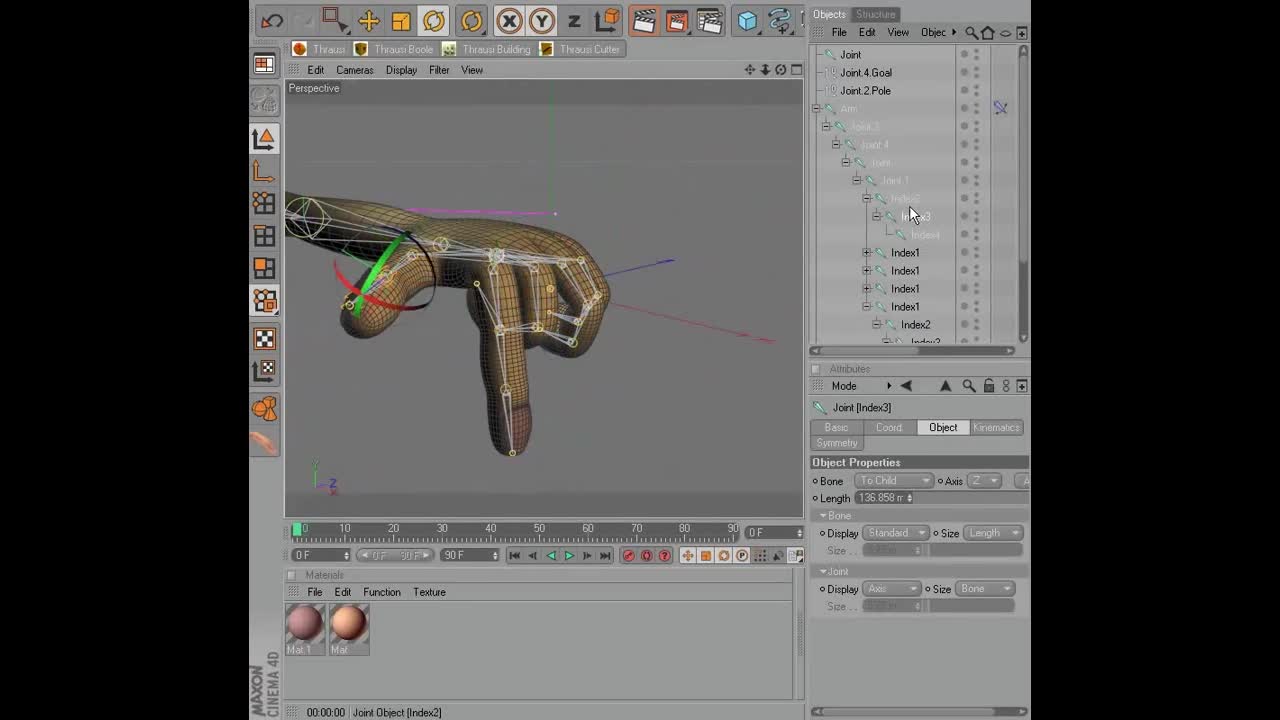Click the red Record Keyframe button
This screenshot has width=1280, height=720.
pos(628,556)
